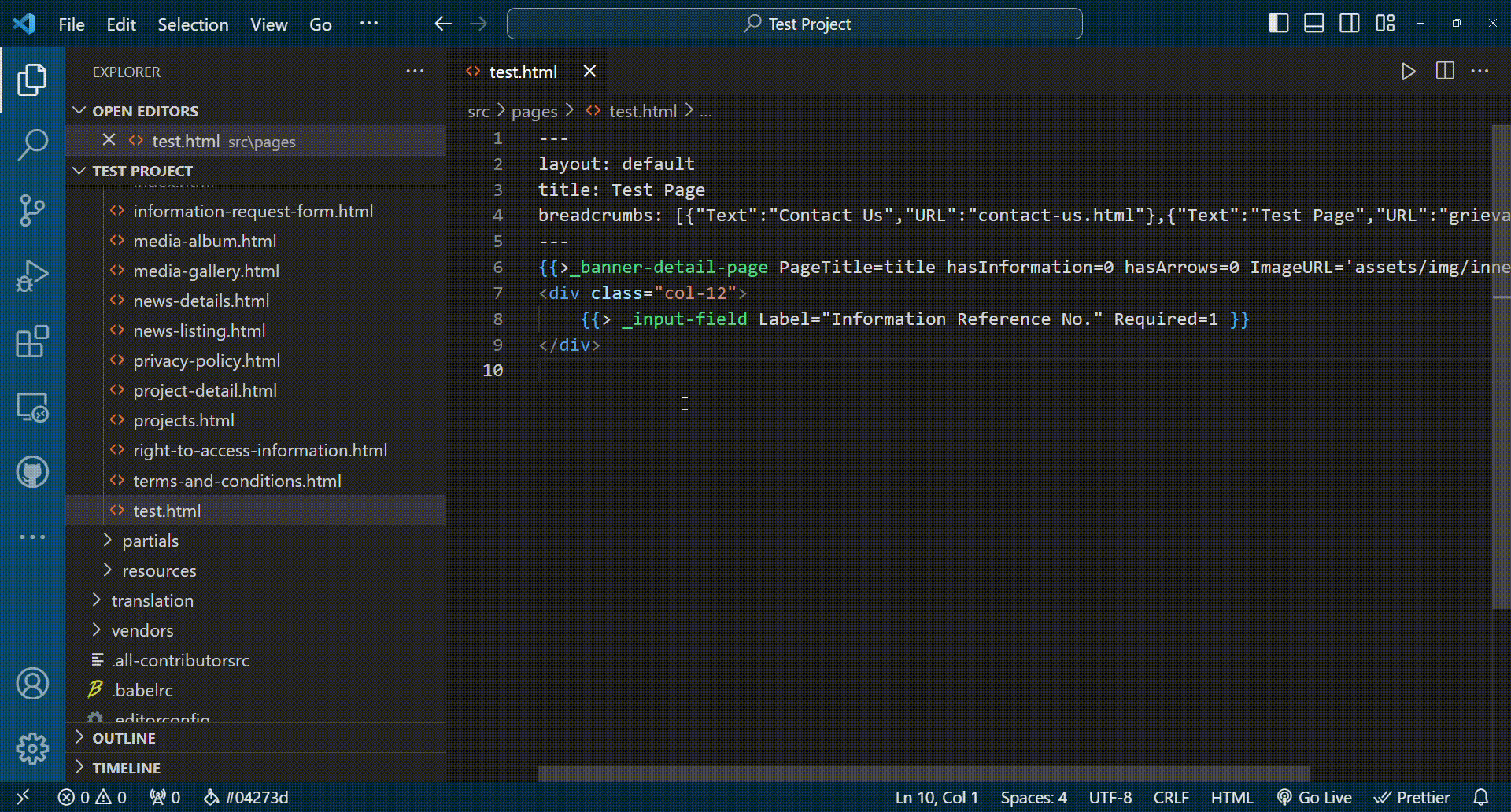1511x812 pixels.
Task: Change language mode HTML in status bar
Action: pos(1232,797)
